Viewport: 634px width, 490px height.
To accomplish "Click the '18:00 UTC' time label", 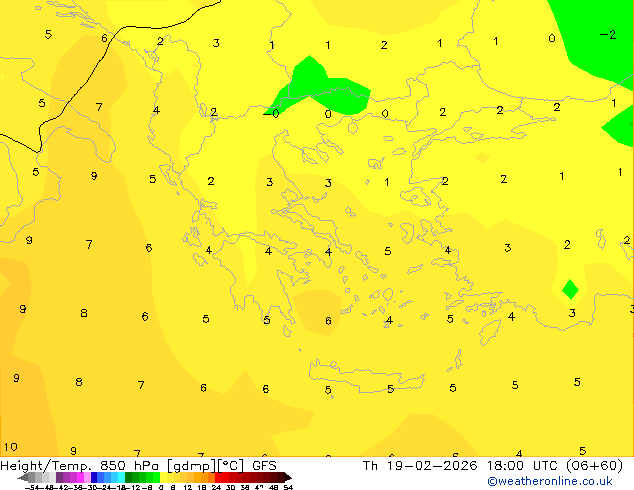I will click(x=524, y=465).
